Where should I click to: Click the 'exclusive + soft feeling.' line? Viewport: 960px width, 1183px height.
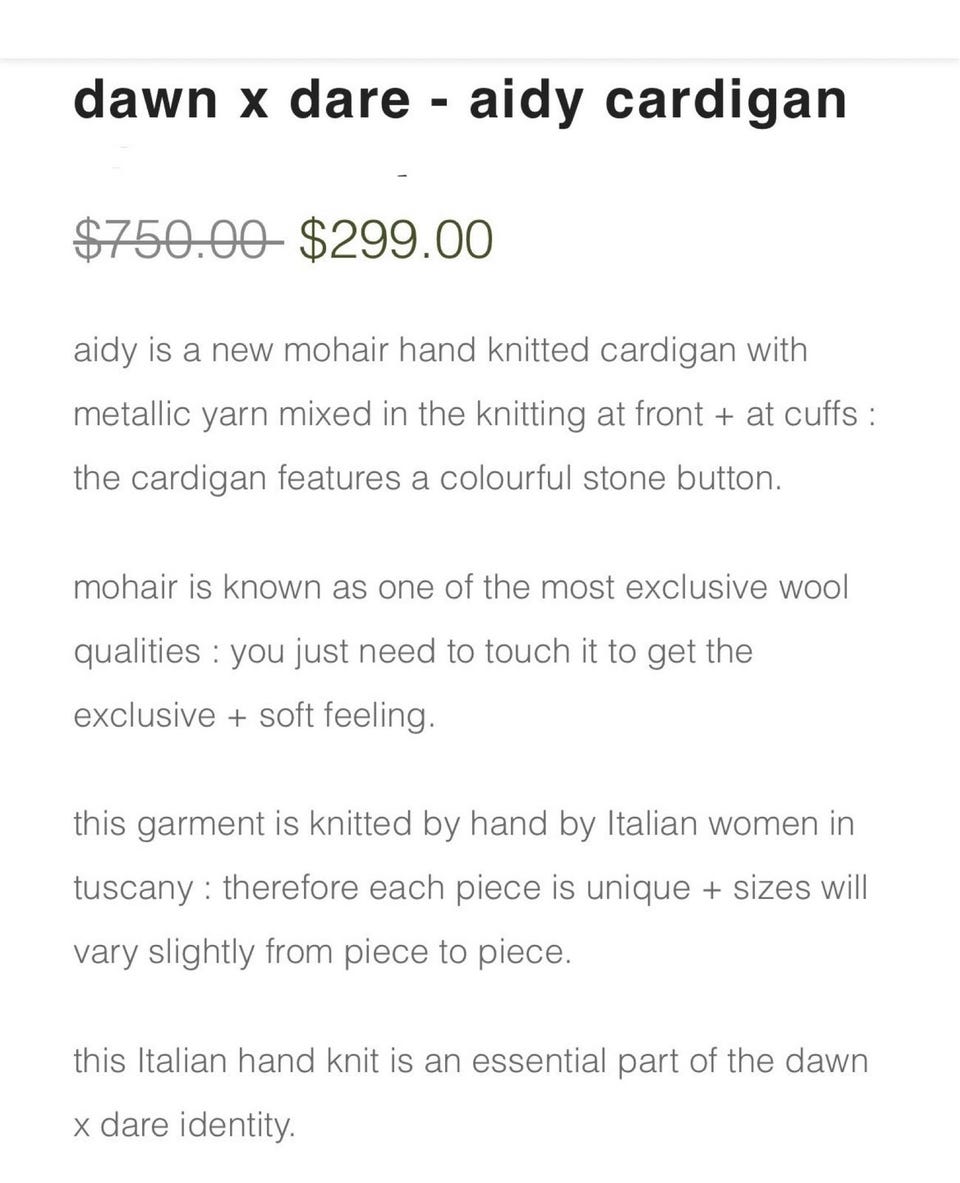pyautogui.click(x=254, y=715)
